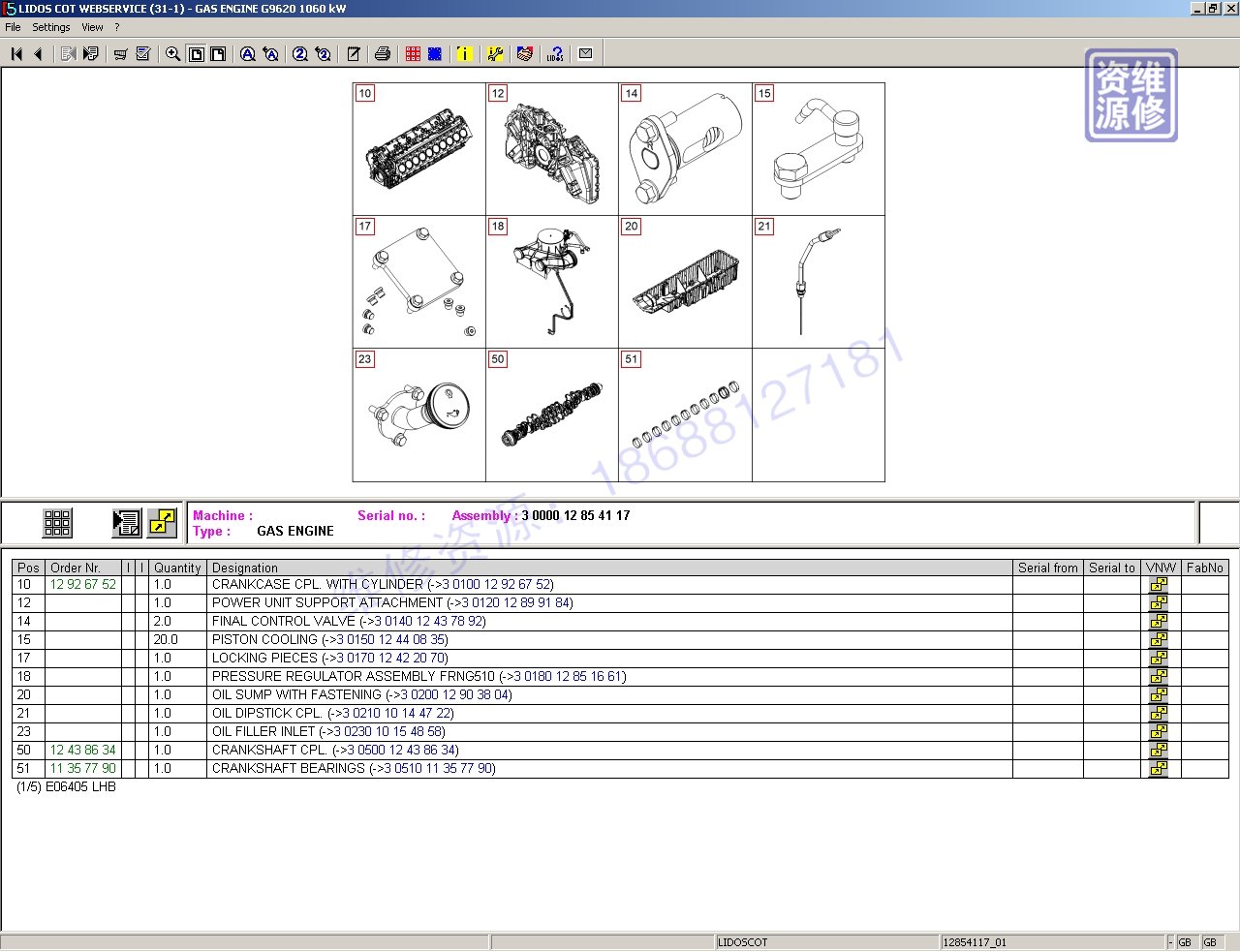Click VNW link icon for CRANKSHAFT CPL. row
Image resolution: width=1240 pixels, height=952 pixels.
point(1159,751)
